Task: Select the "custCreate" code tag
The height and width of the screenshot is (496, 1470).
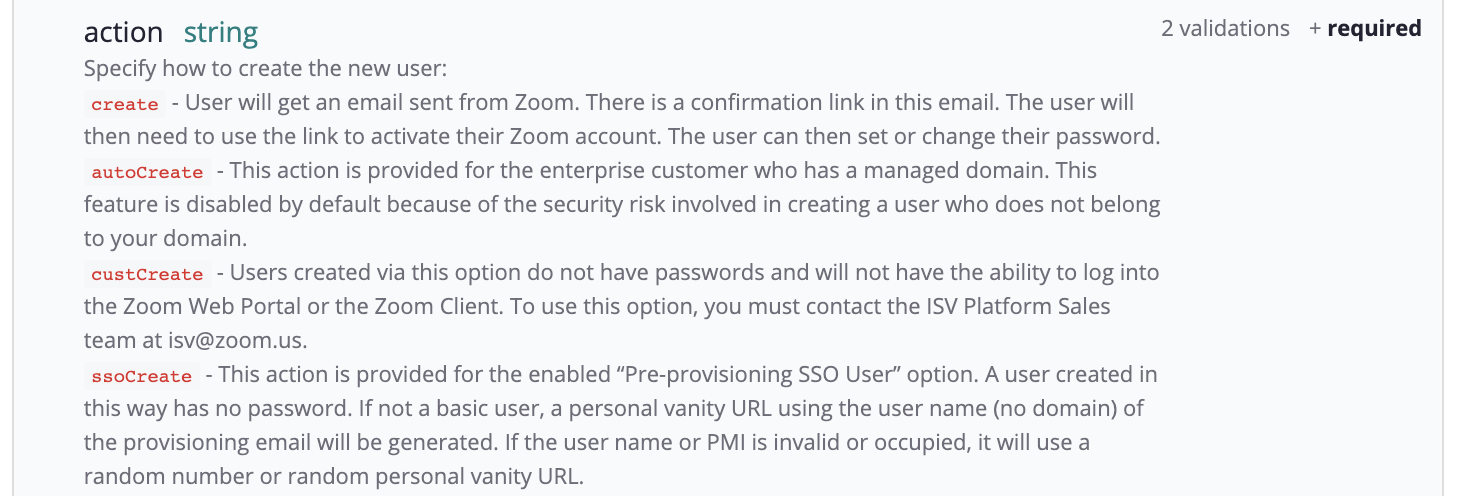Action: [x=147, y=274]
